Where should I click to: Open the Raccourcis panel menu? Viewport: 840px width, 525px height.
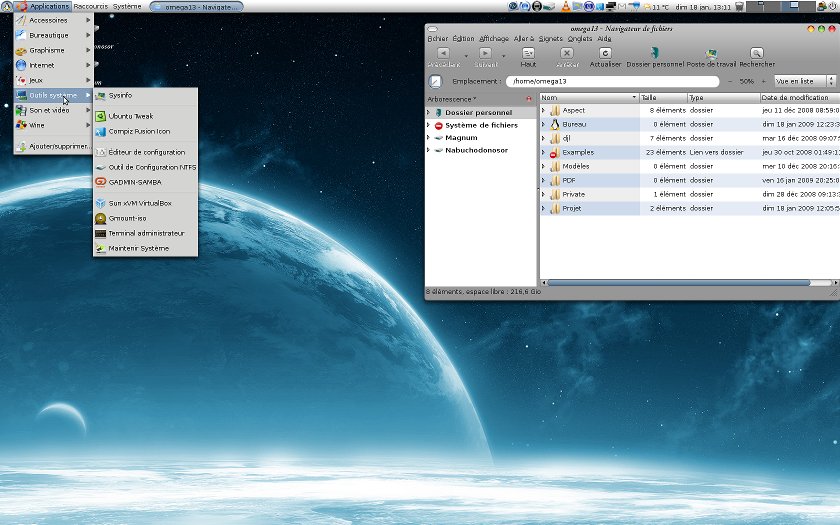(91, 6)
